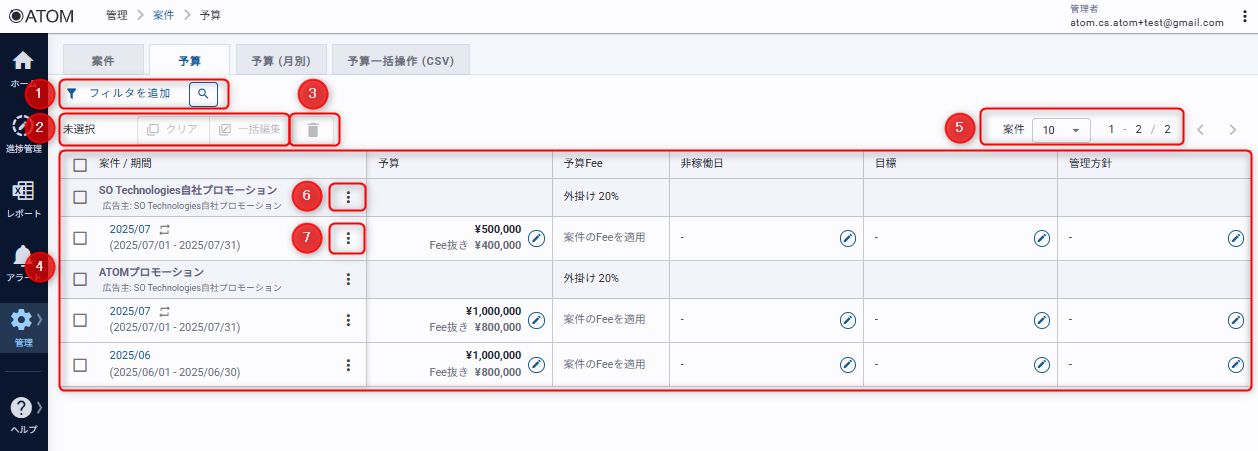Go to the next page arrow
The width and height of the screenshot is (1258, 451).
(x=1232, y=130)
